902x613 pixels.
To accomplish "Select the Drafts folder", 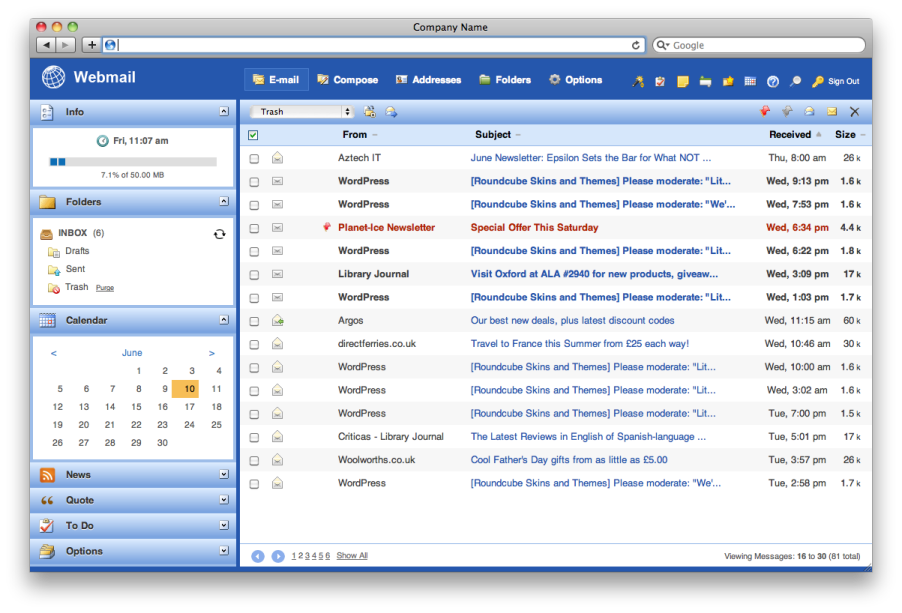I will coord(77,251).
